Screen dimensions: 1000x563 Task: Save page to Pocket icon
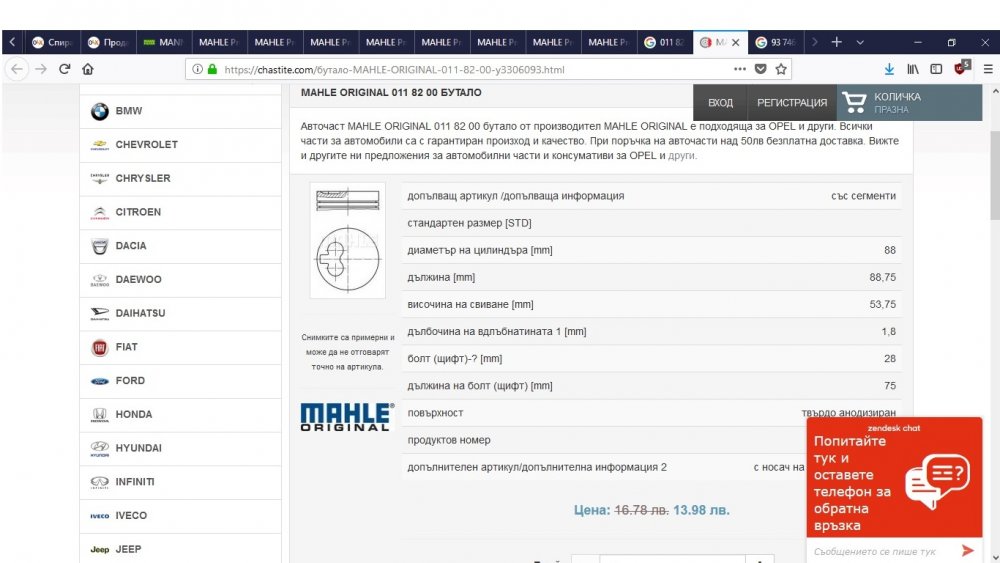[760, 69]
